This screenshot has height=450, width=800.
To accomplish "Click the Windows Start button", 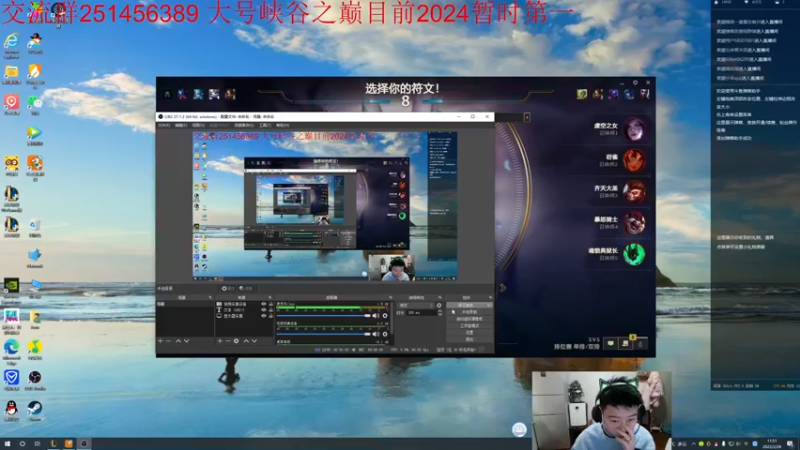I will click(x=7, y=444).
